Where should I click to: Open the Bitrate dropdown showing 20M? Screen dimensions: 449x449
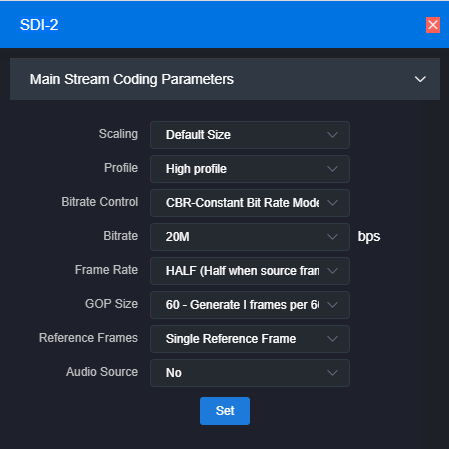click(250, 237)
